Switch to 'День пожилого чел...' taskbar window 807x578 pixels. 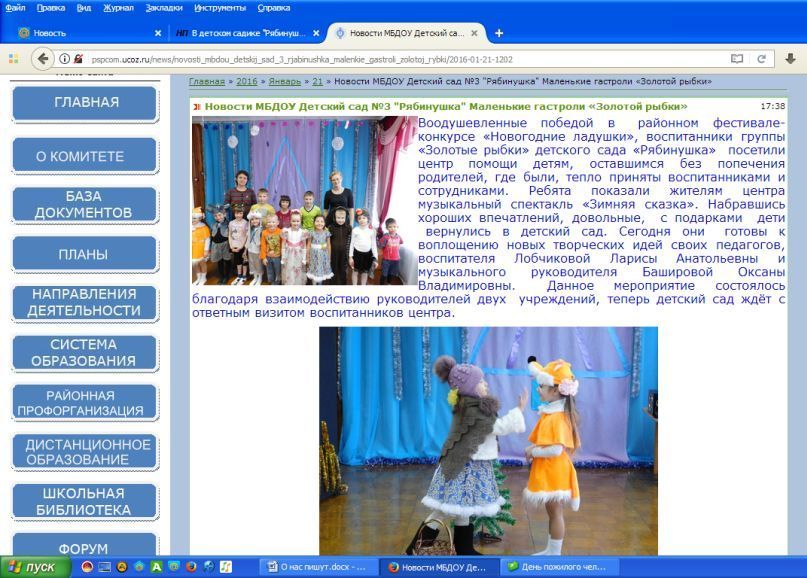point(560,567)
